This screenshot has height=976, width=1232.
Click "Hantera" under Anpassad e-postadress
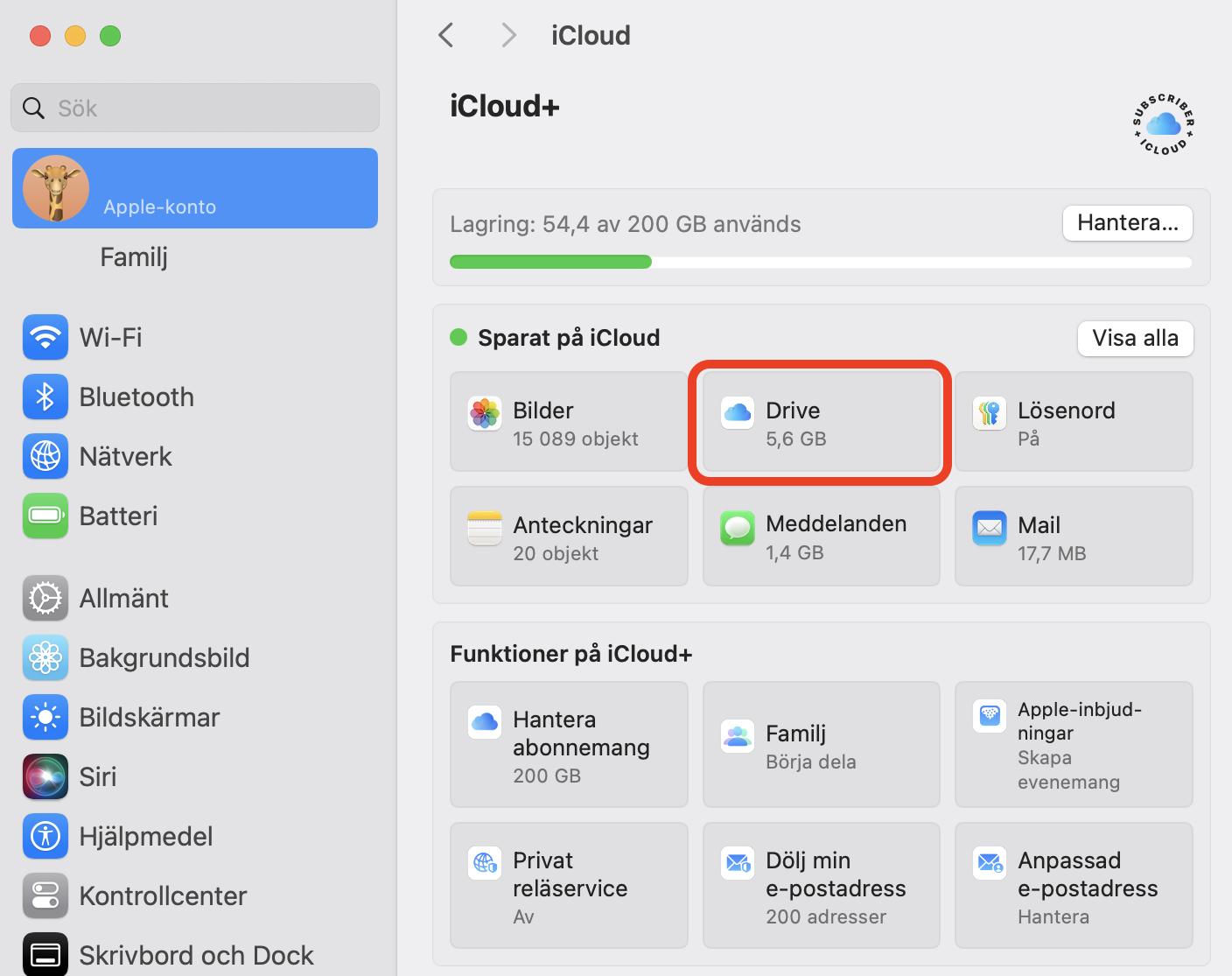coord(1053,916)
